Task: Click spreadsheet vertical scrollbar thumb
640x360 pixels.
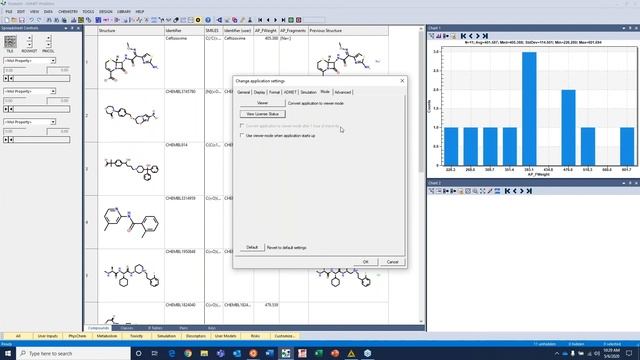Action: click(x=421, y=102)
